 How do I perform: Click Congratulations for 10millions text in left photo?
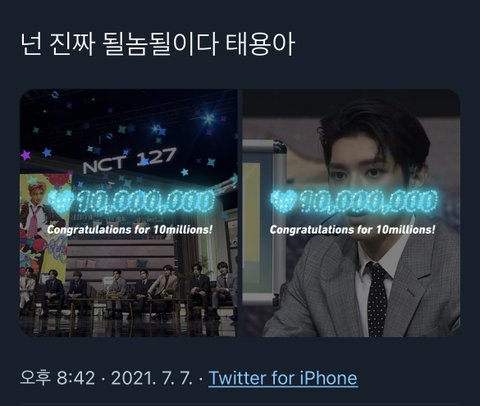tap(130, 230)
